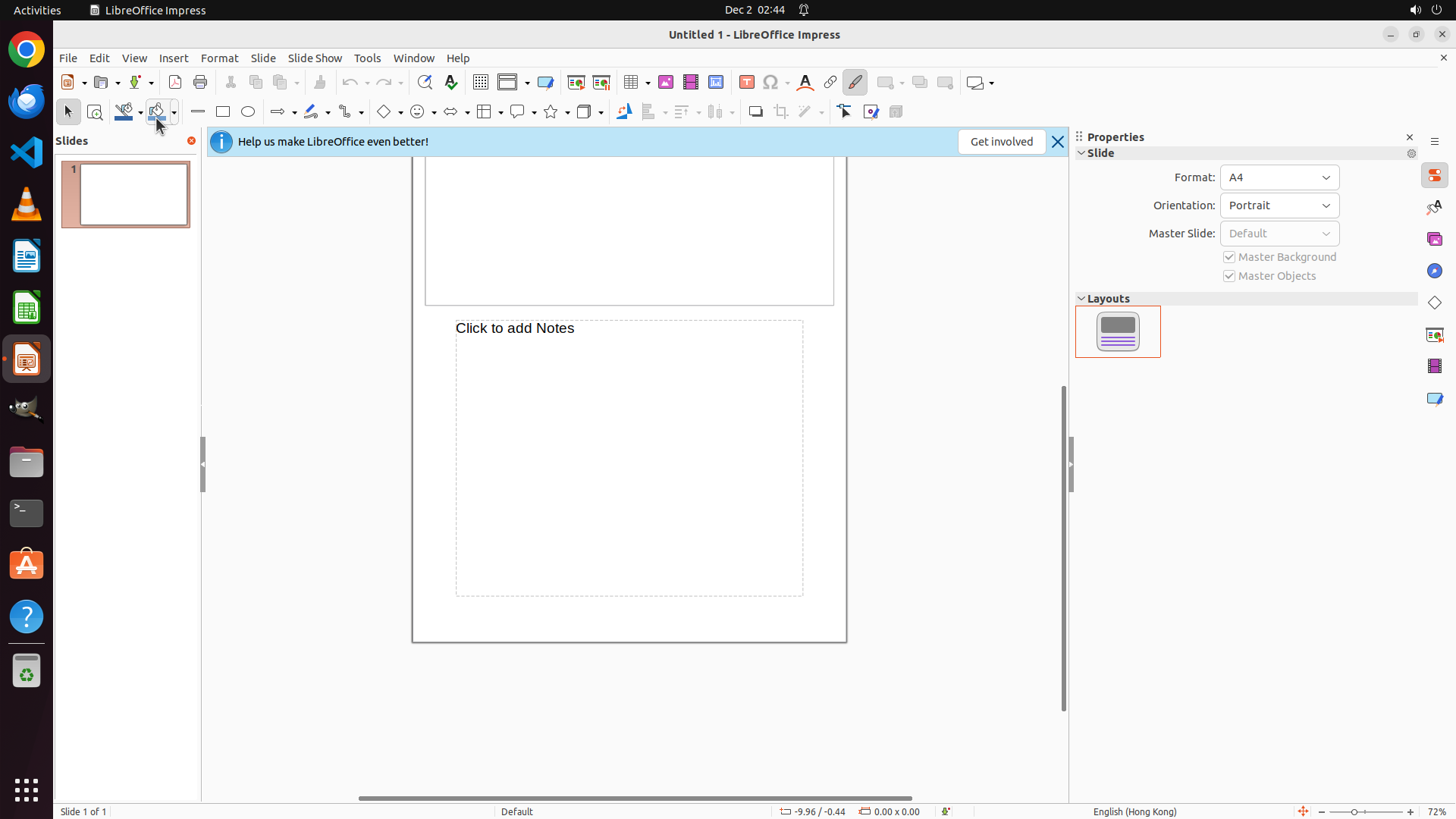Uncheck the Master Objects checkbox
The height and width of the screenshot is (819, 1456).
pyautogui.click(x=1229, y=277)
